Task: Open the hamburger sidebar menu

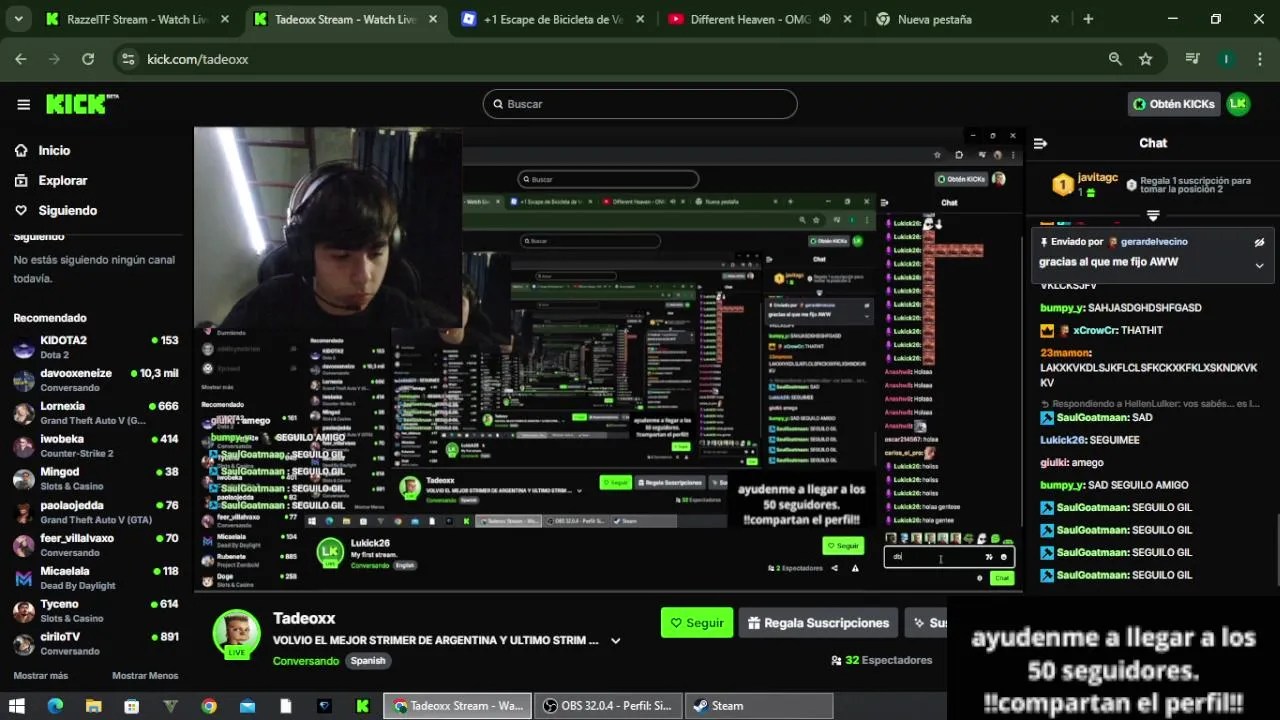Action: click(x=23, y=104)
